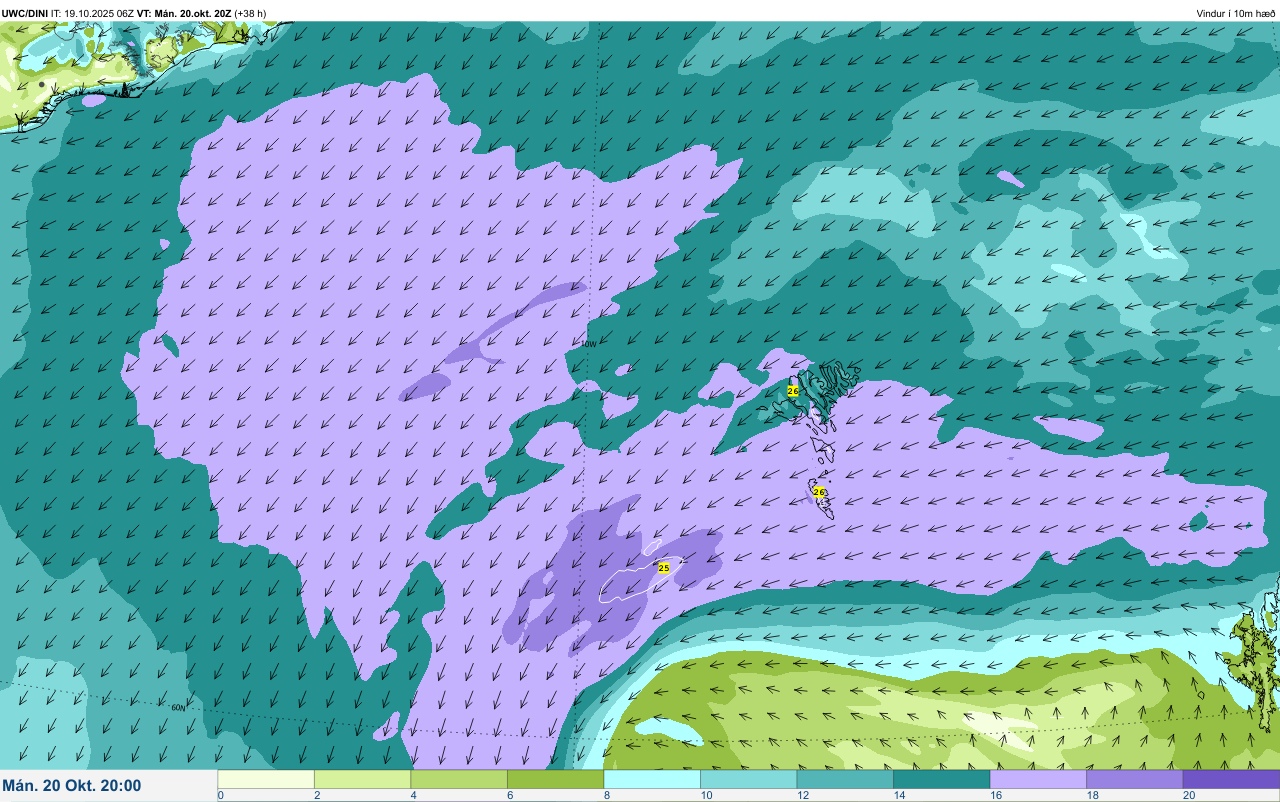Click the legend scale value '8'
The image size is (1280, 802).
[x=605, y=795]
